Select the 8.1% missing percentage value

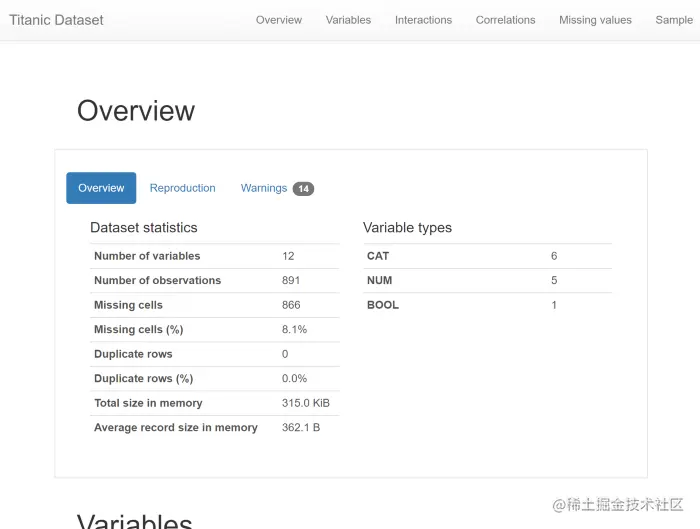[x=294, y=329]
